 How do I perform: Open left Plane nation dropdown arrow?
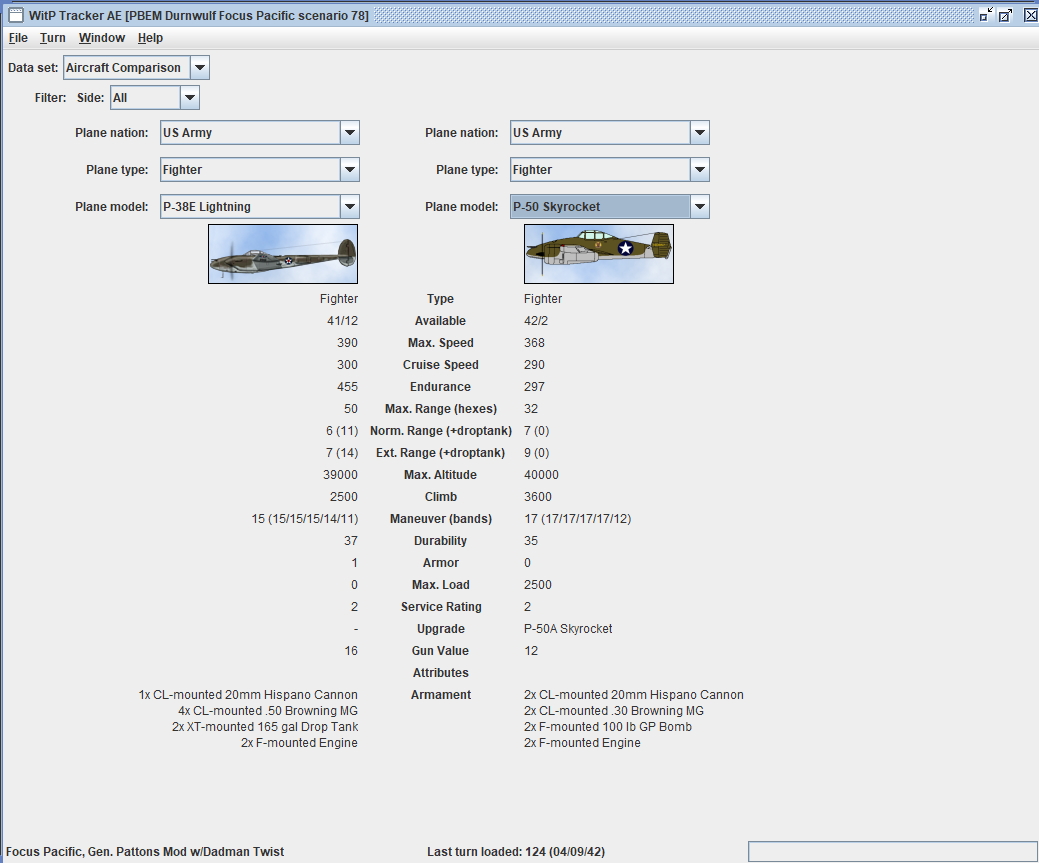click(x=350, y=133)
